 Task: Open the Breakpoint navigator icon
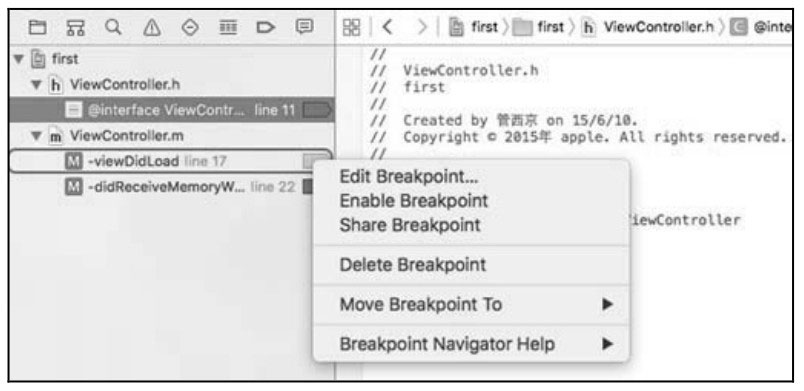[266, 28]
